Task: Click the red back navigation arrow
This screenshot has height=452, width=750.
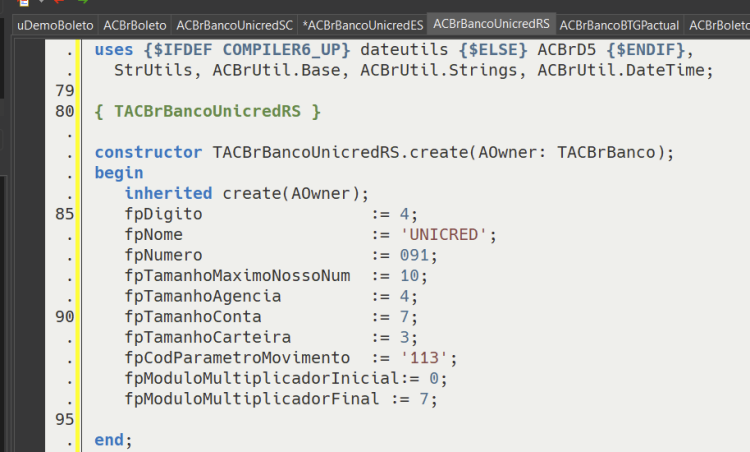Action: point(59,2)
